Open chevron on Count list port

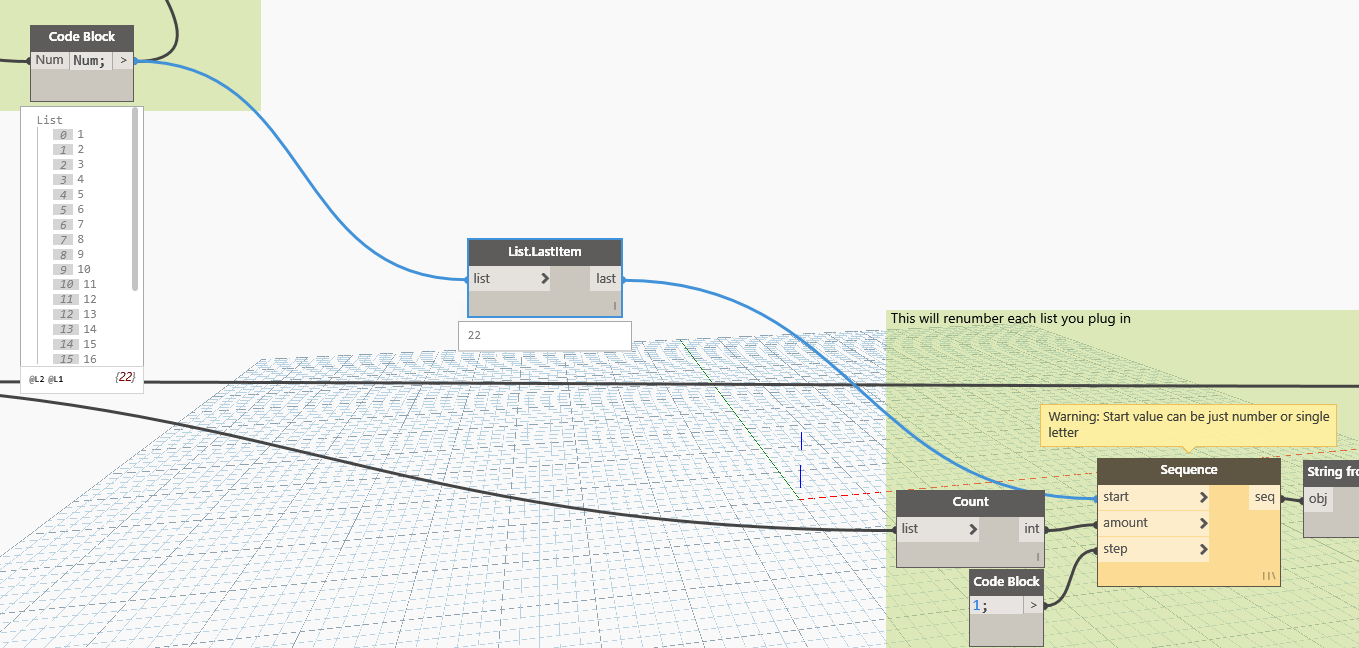(x=972, y=529)
